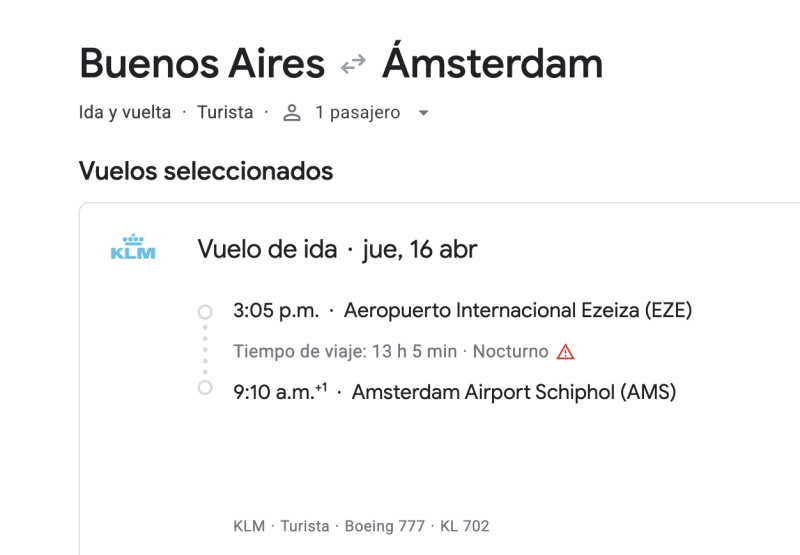Click the "Buenos Aires" origin title
The image size is (800, 555).
[x=202, y=64]
